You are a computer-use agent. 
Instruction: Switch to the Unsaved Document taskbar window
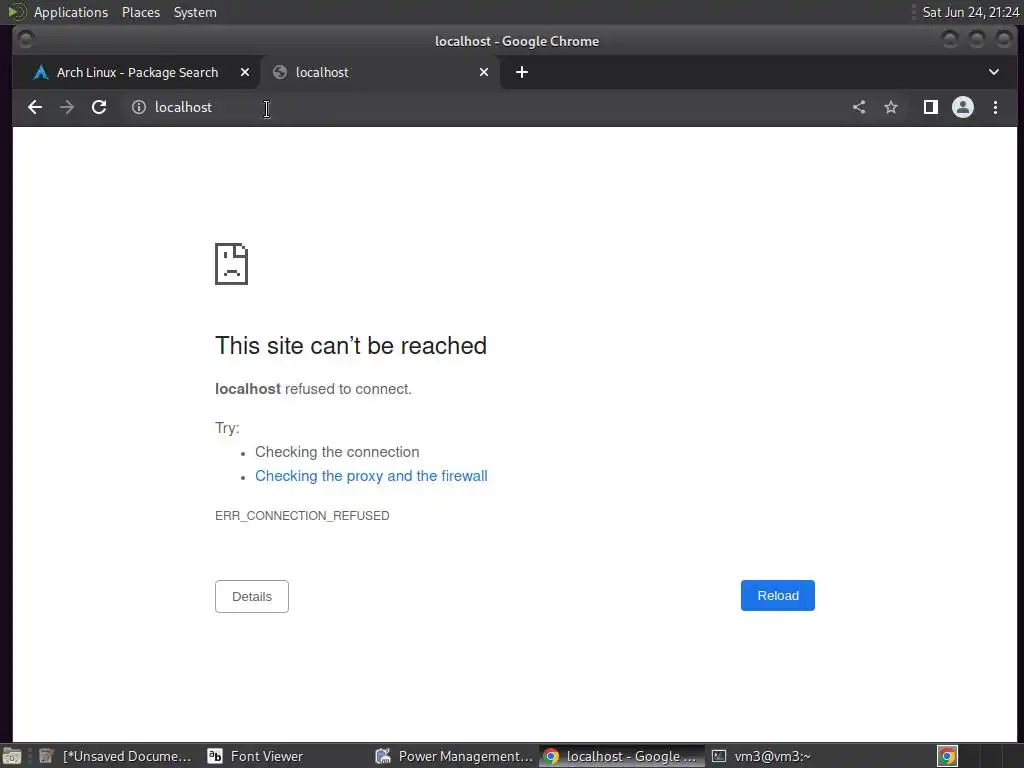pos(115,756)
